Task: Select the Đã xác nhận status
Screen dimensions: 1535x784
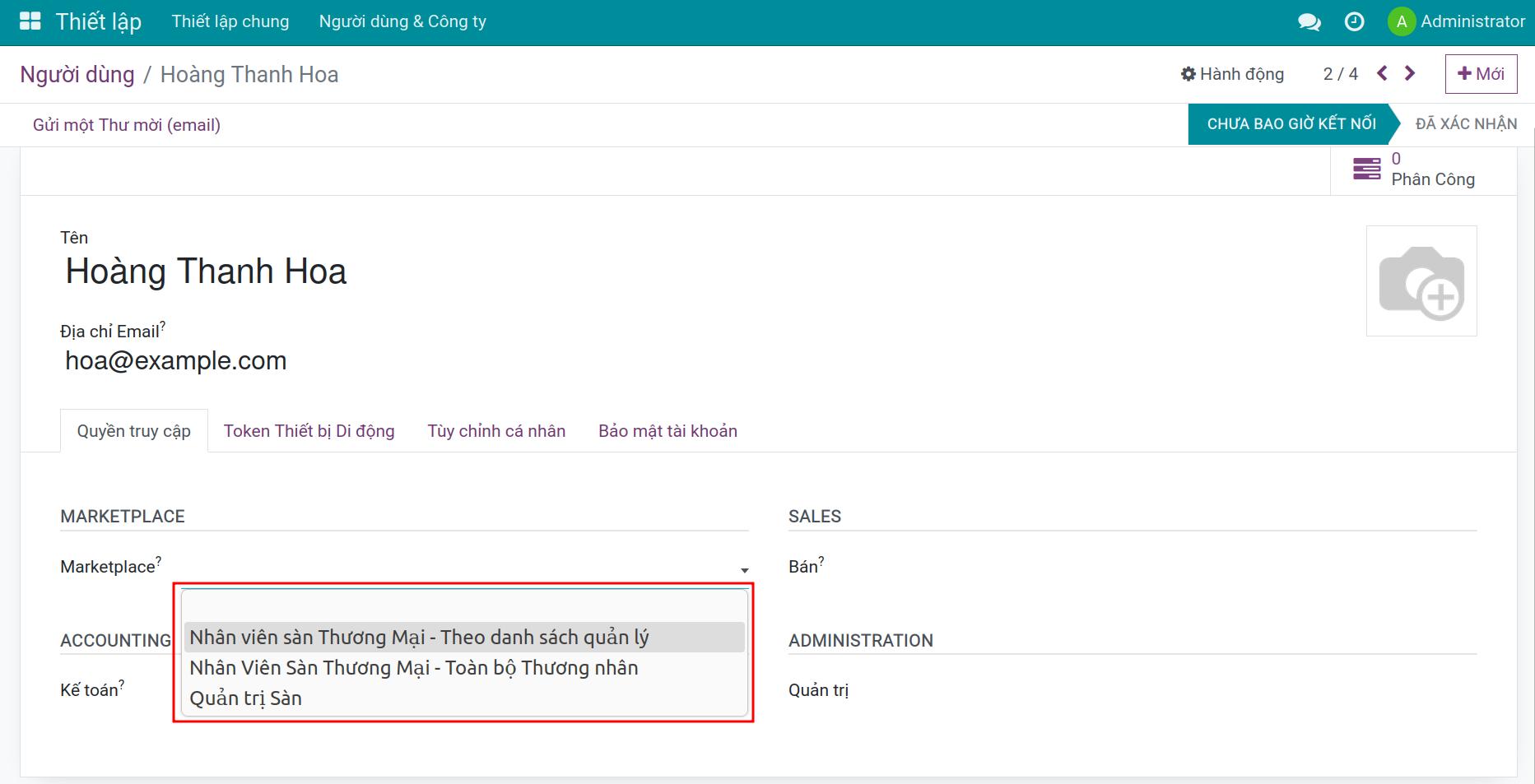Action: tap(1466, 124)
